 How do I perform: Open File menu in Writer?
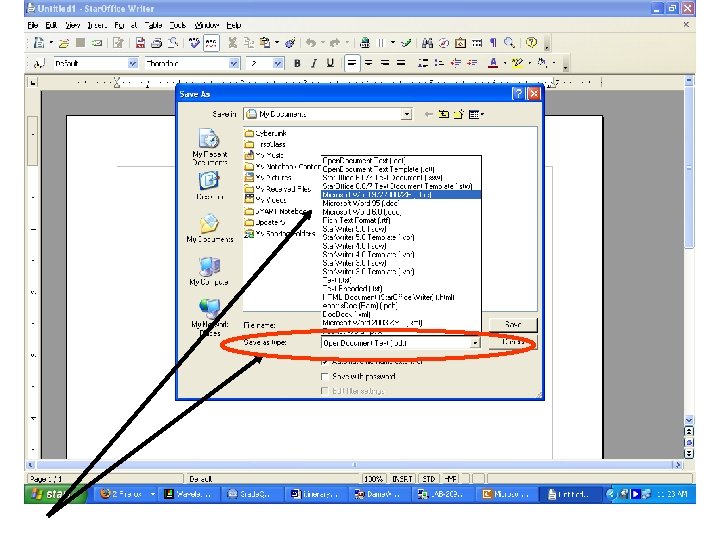(33, 25)
